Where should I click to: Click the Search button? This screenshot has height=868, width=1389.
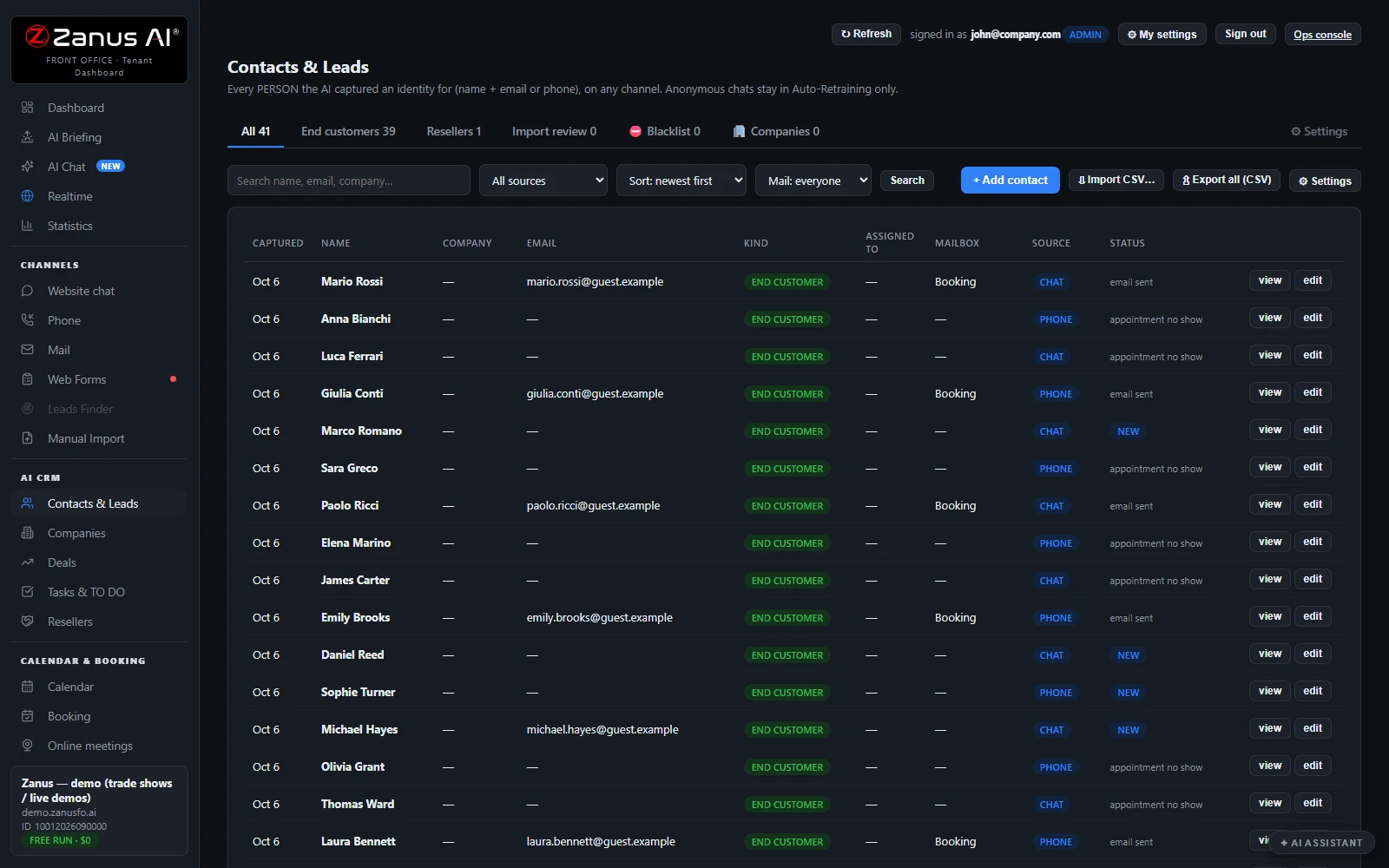pyautogui.click(x=907, y=181)
